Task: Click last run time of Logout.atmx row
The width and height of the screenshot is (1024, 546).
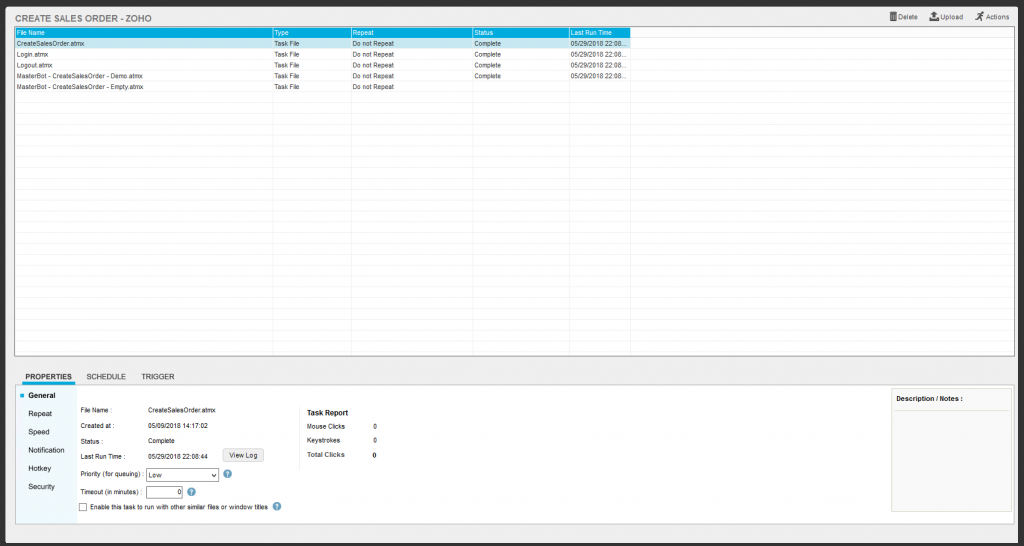Action: [600, 65]
